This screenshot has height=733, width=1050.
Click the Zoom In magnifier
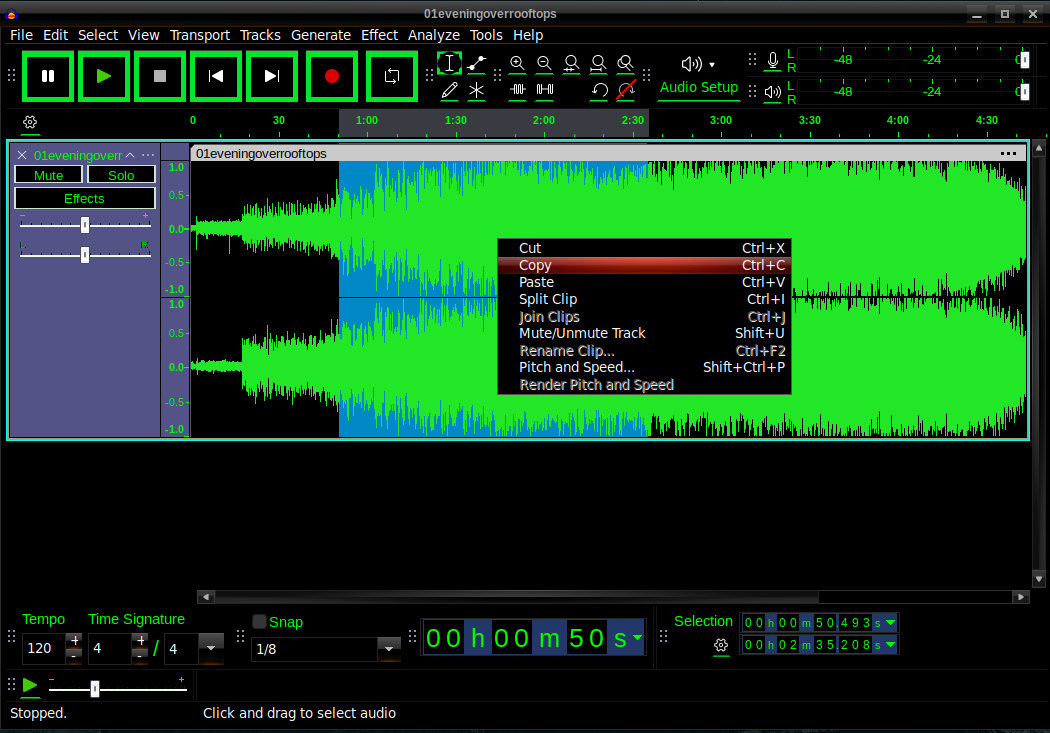pyautogui.click(x=517, y=64)
